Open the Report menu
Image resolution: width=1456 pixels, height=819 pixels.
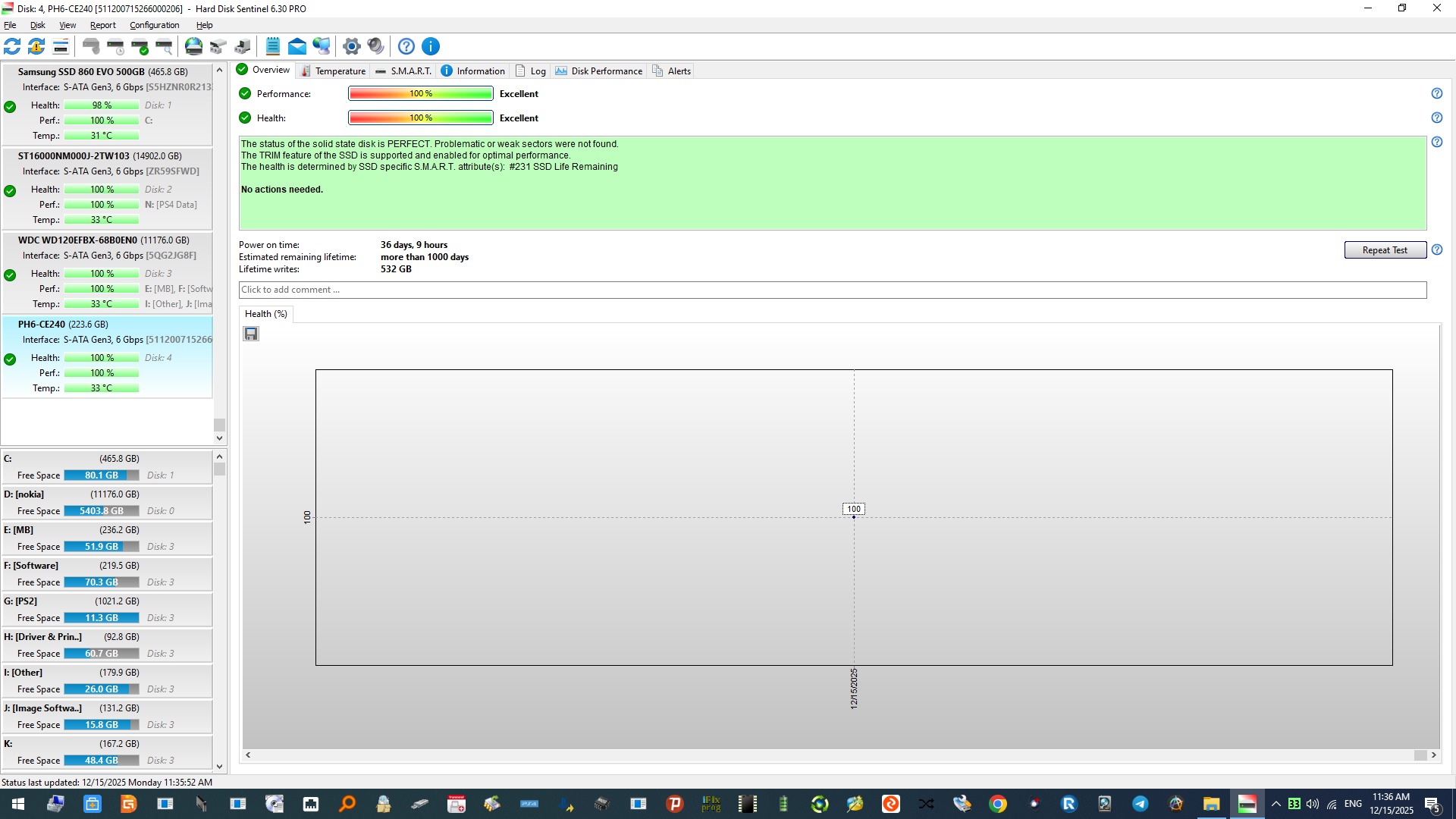point(102,25)
